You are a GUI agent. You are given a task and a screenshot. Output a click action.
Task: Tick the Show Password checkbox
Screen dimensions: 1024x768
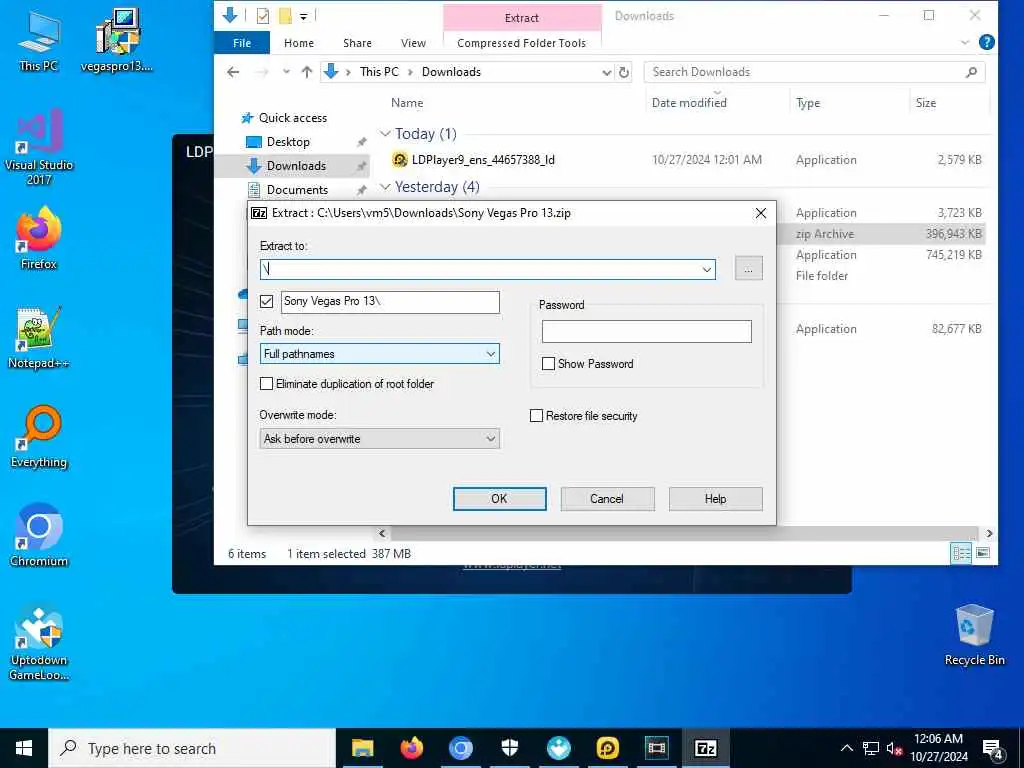[549, 364]
